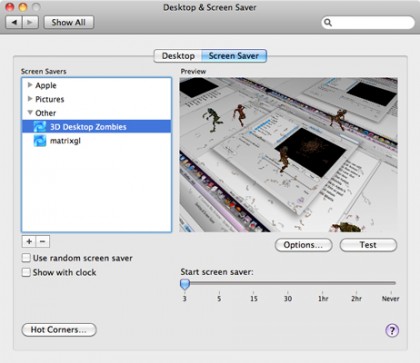Viewport: 420px width, 363px height.
Task: Expand the Apple screen savers group
Action: [30, 85]
